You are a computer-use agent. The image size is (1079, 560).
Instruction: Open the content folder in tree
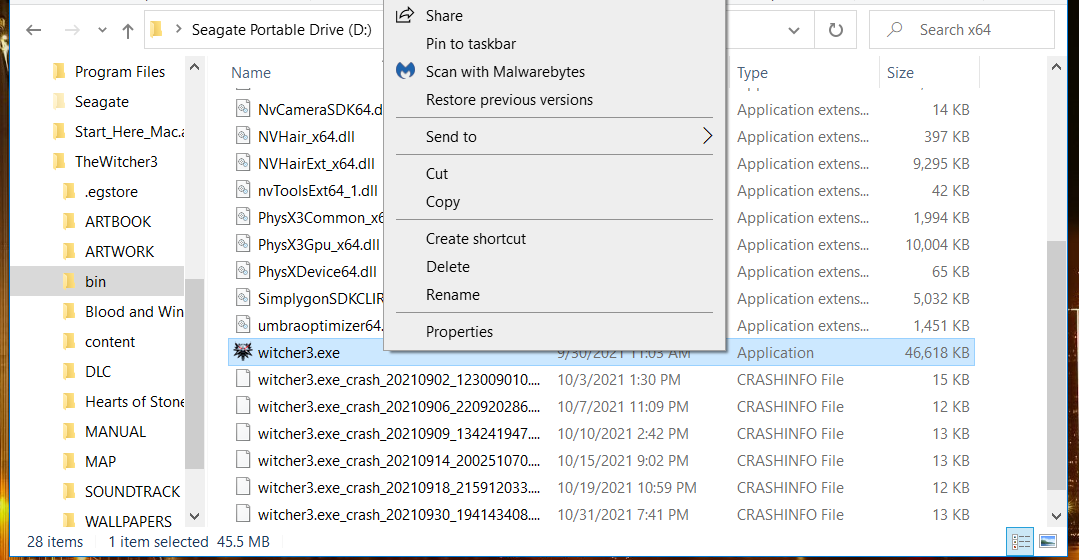pos(109,342)
